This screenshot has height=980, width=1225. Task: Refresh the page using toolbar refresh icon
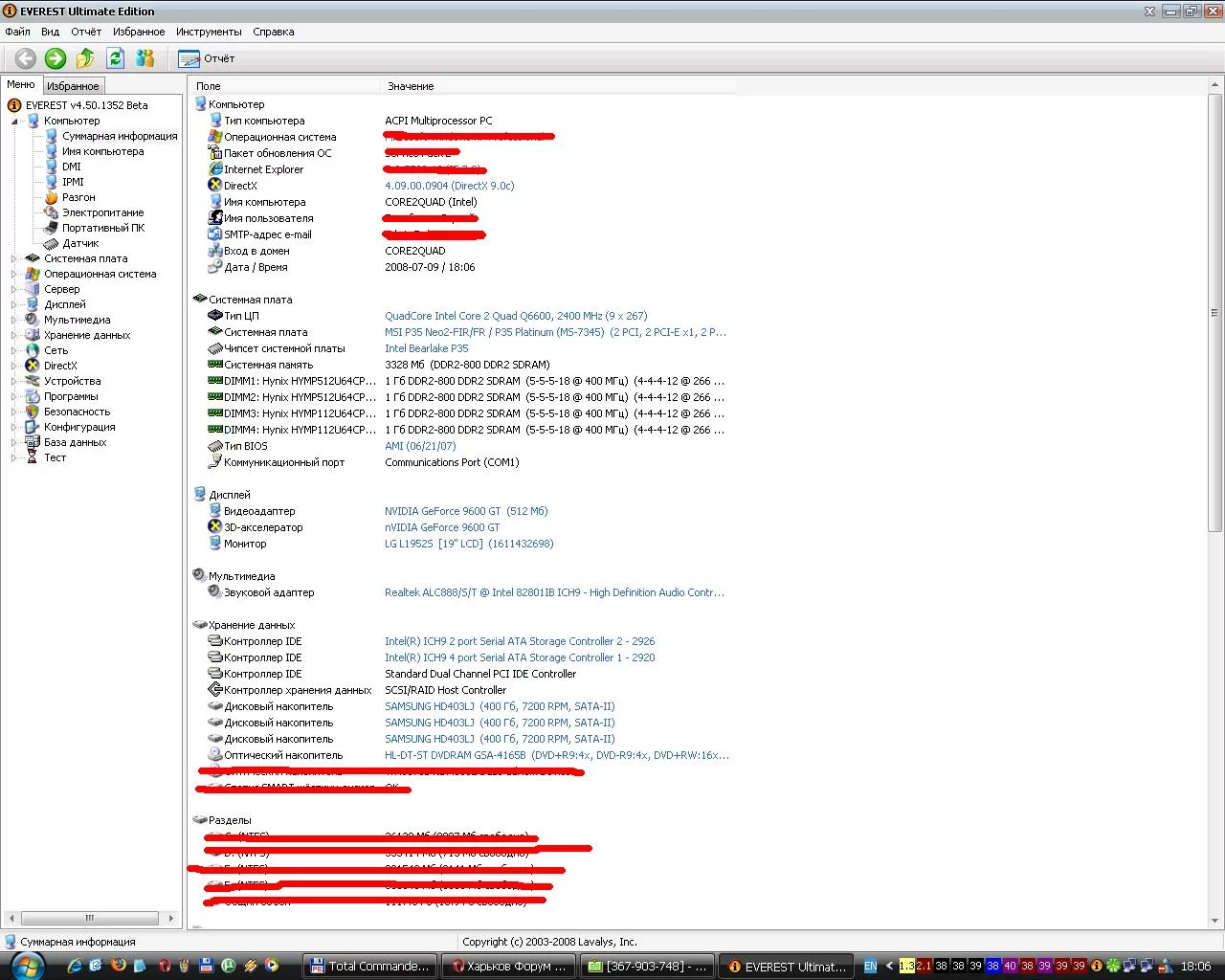coord(116,58)
